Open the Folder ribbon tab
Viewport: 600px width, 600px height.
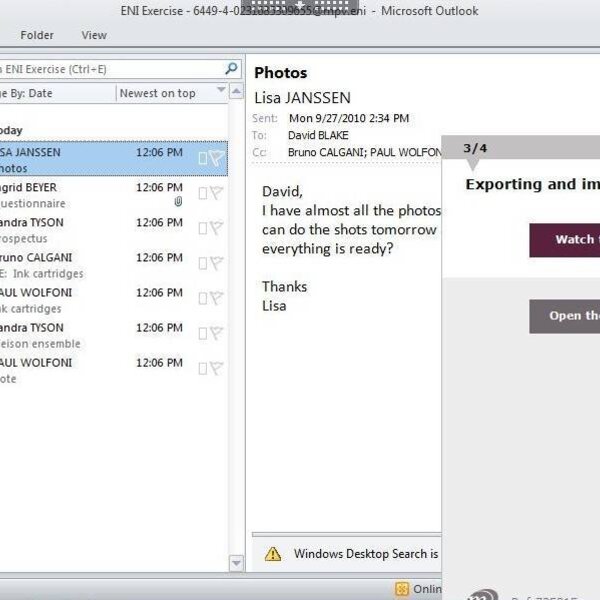[x=37, y=35]
